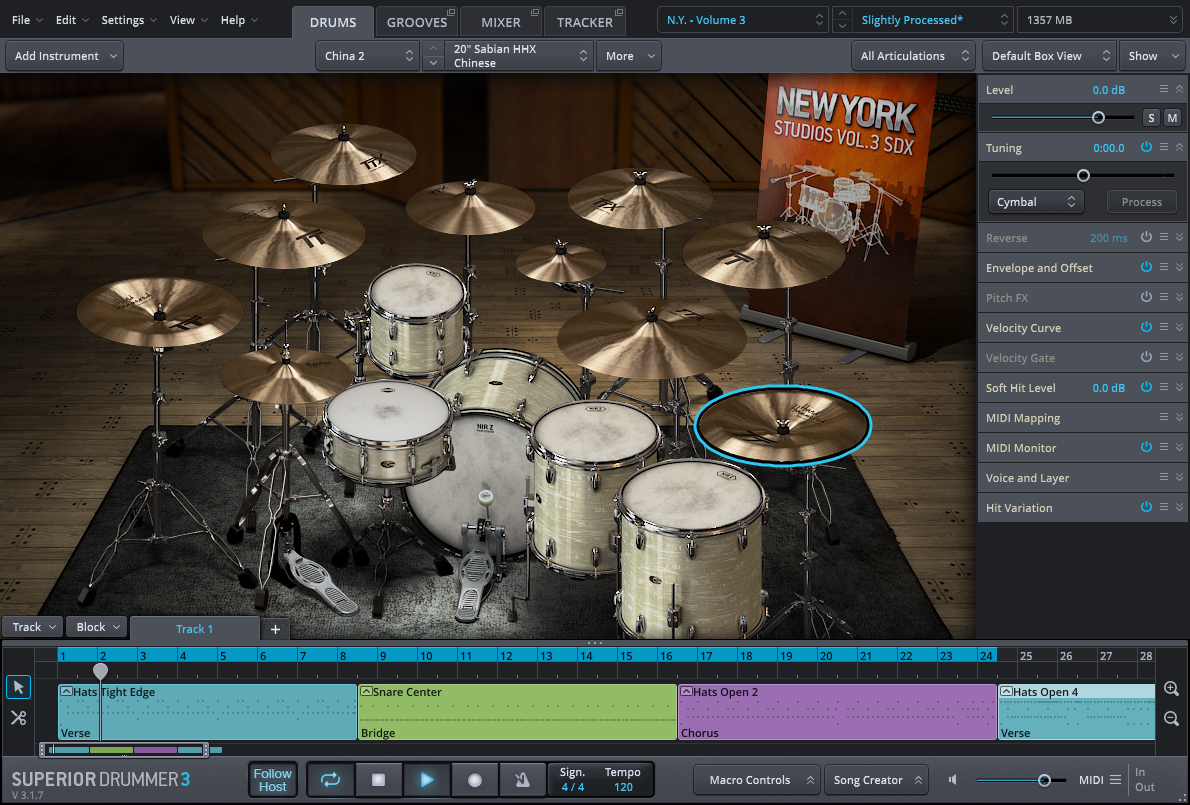Viewport: 1190px width, 805px height.
Task: Open the Show dropdown button
Action: (x=1151, y=56)
